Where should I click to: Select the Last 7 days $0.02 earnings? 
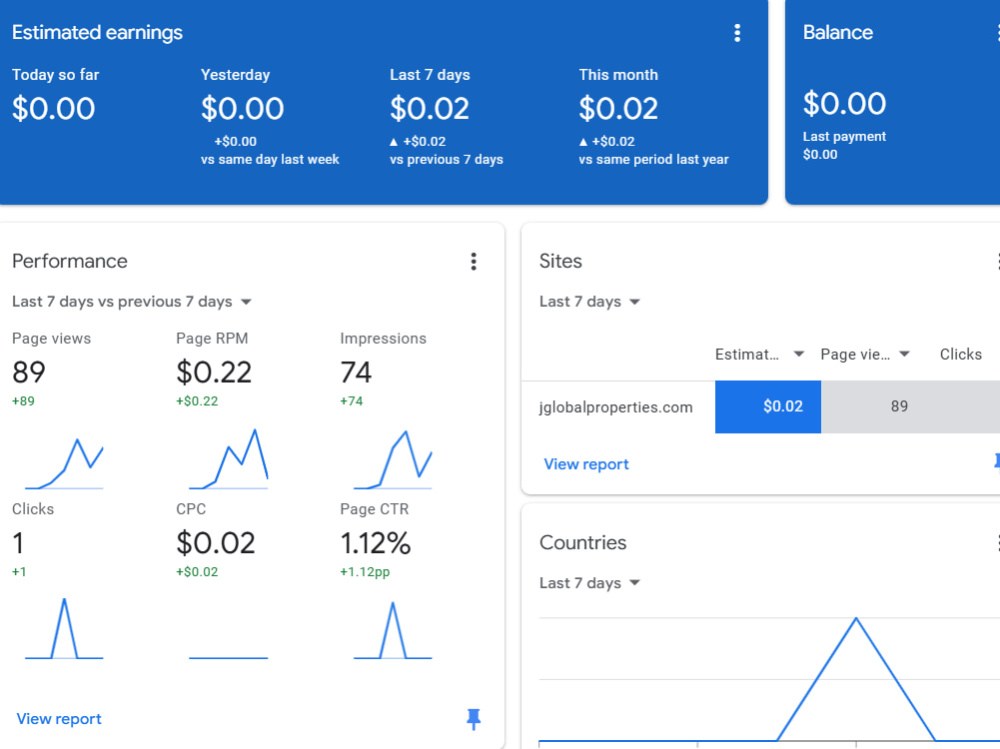430,108
